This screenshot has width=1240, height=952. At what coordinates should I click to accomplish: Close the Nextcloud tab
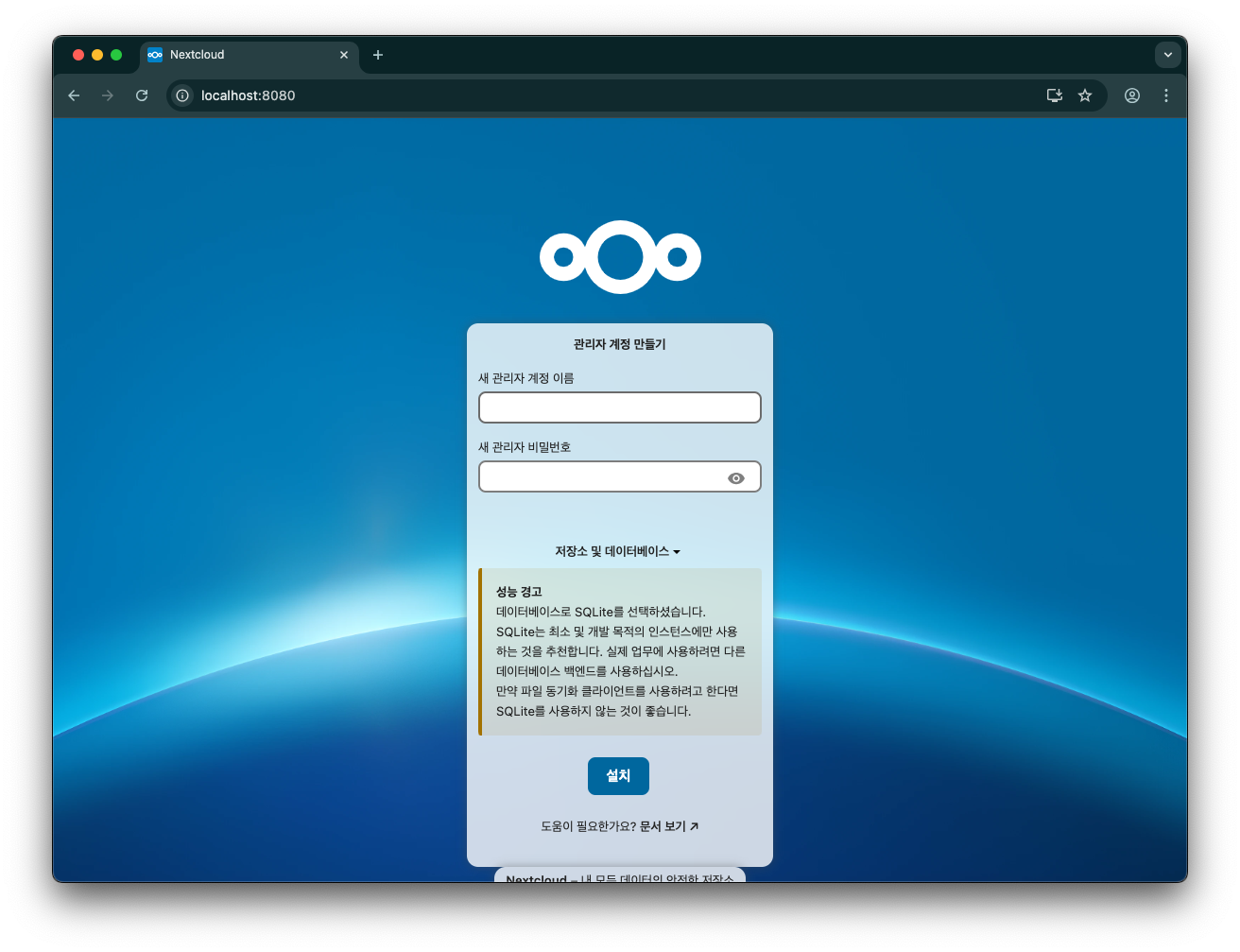tap(344, 55)
